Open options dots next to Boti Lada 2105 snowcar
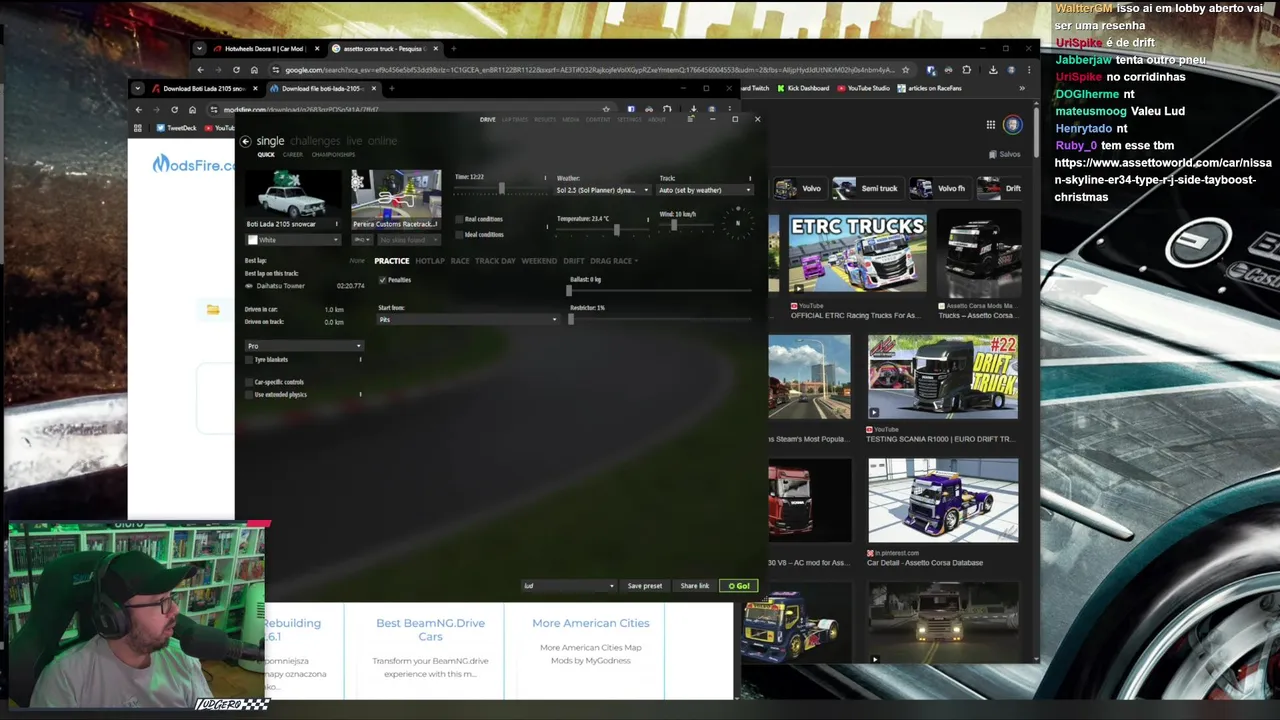This screenshot has width=1280, height=720. click(x=337, y=224)
